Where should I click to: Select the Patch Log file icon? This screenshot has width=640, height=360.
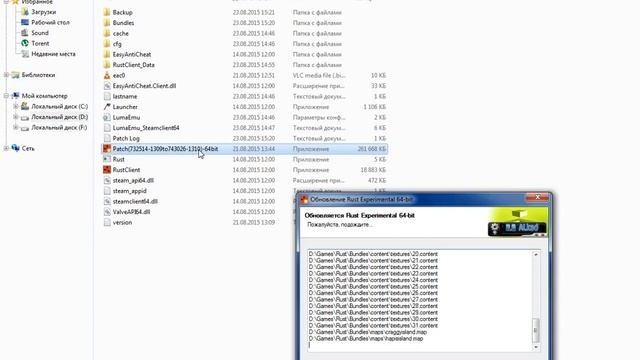[107, 138]
